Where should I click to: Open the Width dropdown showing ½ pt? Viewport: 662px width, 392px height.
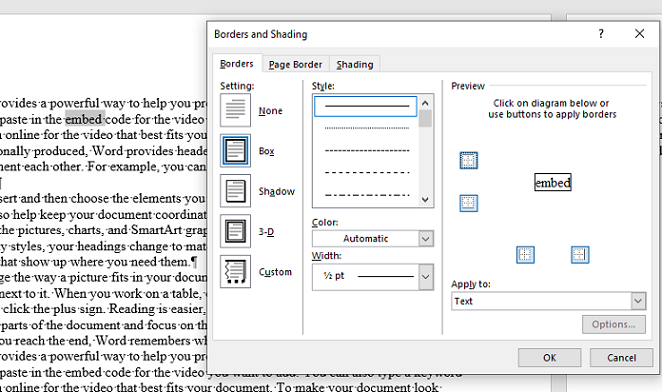[373, 277]
